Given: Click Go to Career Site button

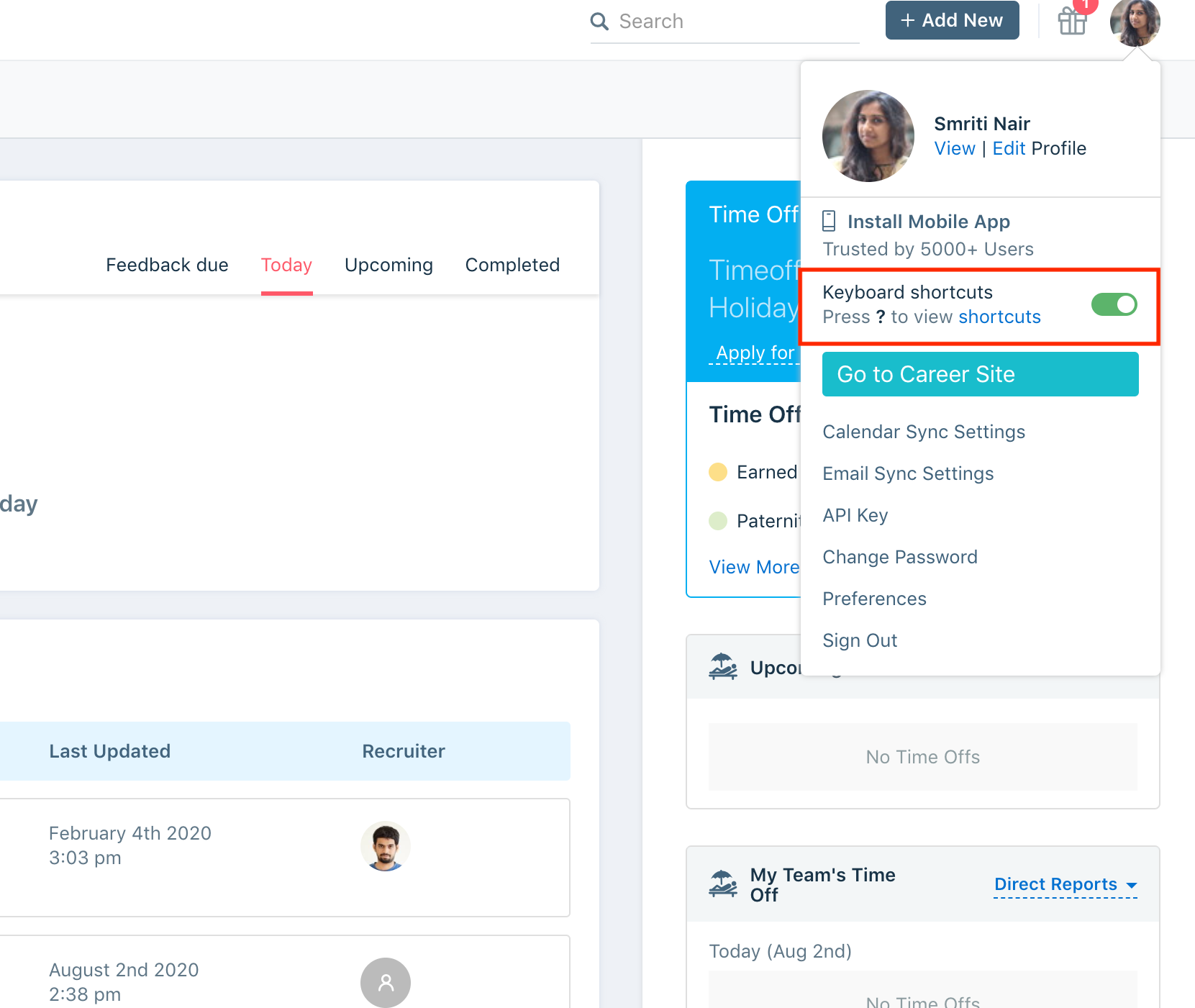Looking at the screenshot, I should (x=980, y=374).
